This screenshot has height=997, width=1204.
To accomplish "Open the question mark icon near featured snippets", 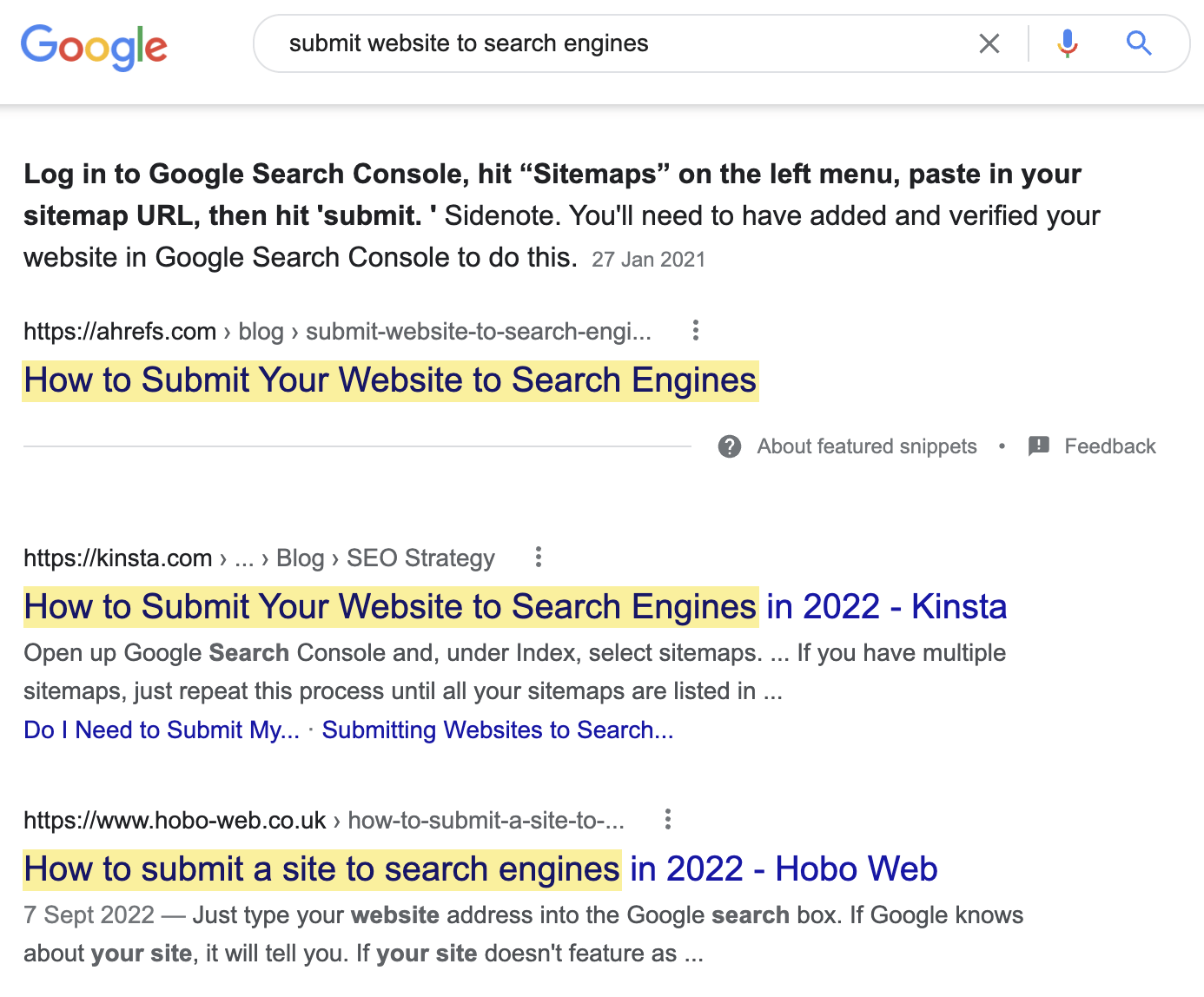I will (x=730, y=446).
